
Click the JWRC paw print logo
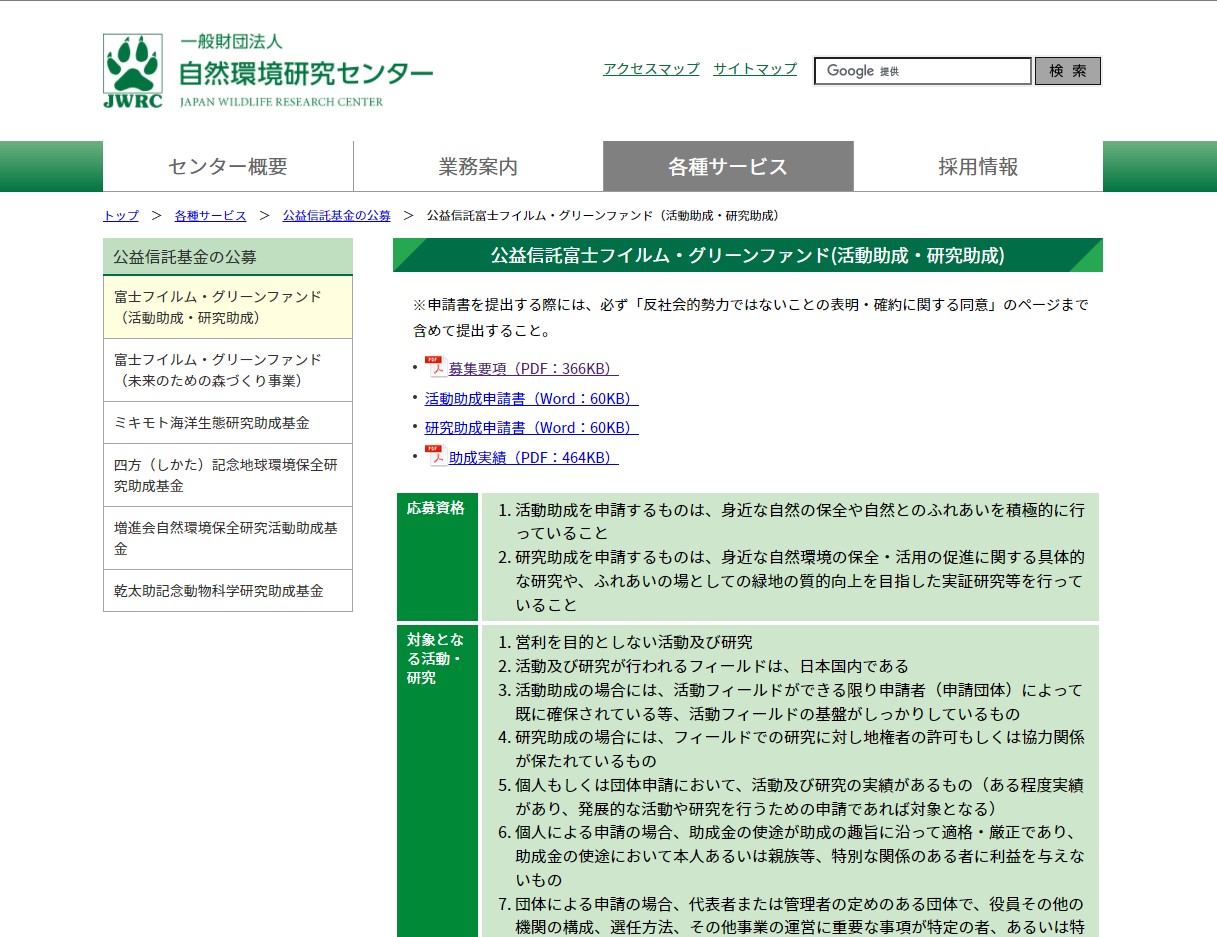point(132,71)
